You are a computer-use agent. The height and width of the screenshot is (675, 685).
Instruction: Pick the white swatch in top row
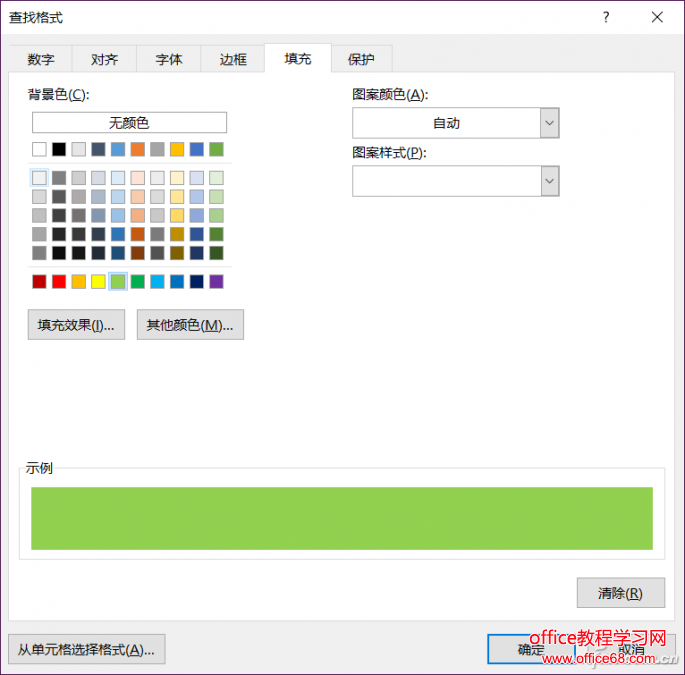point(39,149)
